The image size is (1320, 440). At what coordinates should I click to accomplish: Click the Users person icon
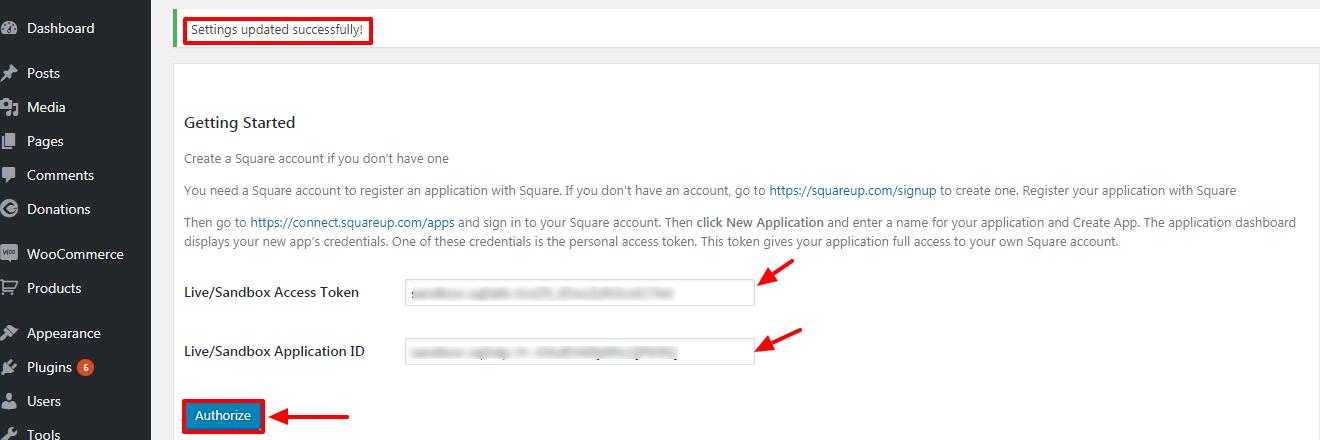9,401
